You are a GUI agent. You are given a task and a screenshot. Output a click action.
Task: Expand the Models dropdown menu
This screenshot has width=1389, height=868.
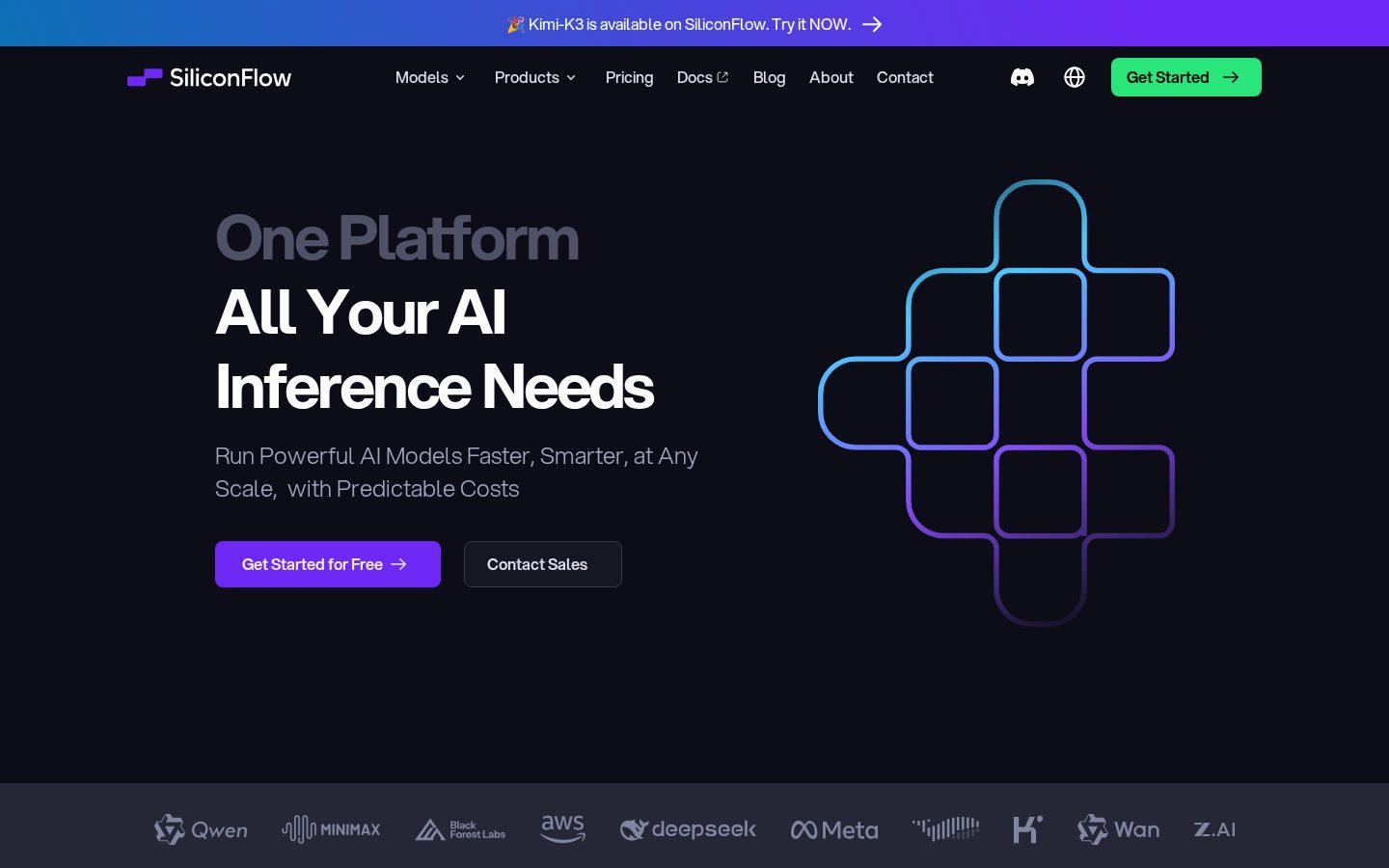pos(430,77)
